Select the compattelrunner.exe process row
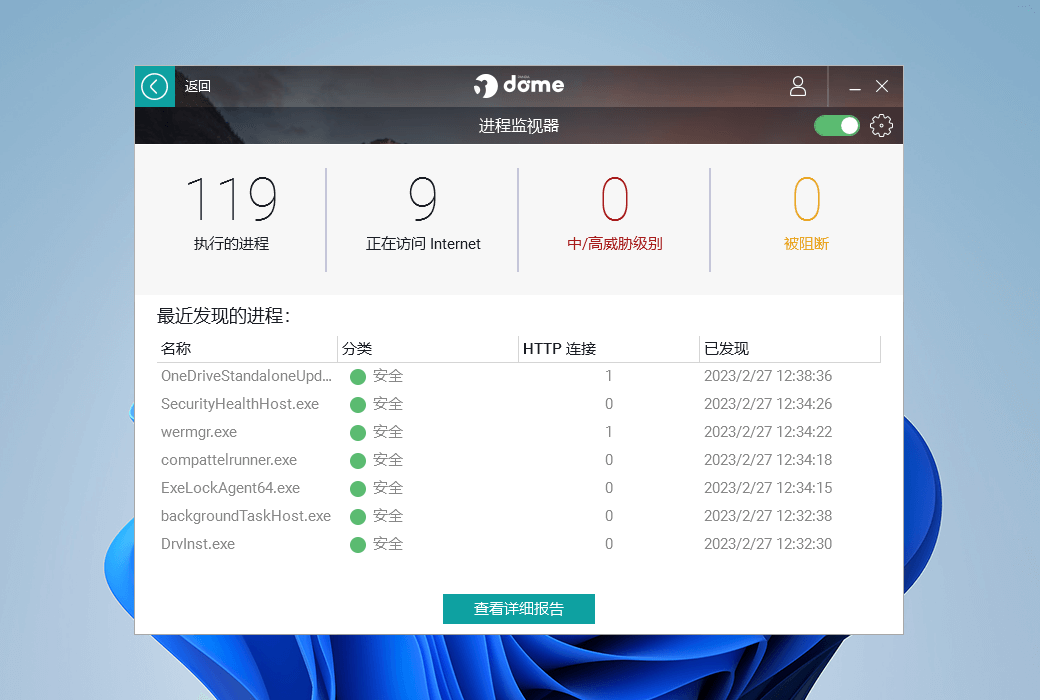1040x700 pixels. (229, 461)
